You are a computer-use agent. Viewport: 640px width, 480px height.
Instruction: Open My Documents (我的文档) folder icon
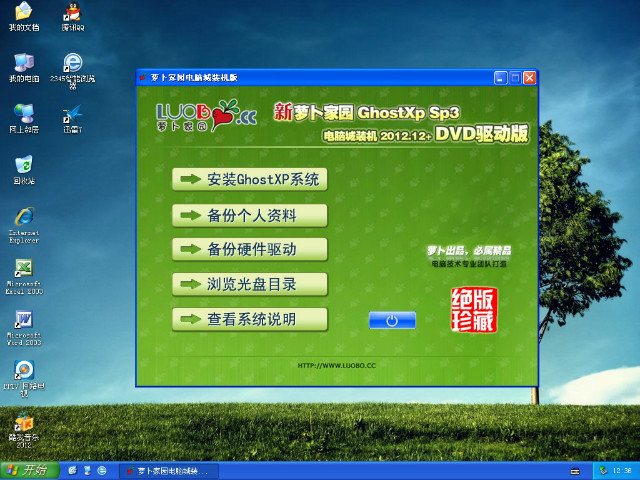23,14
